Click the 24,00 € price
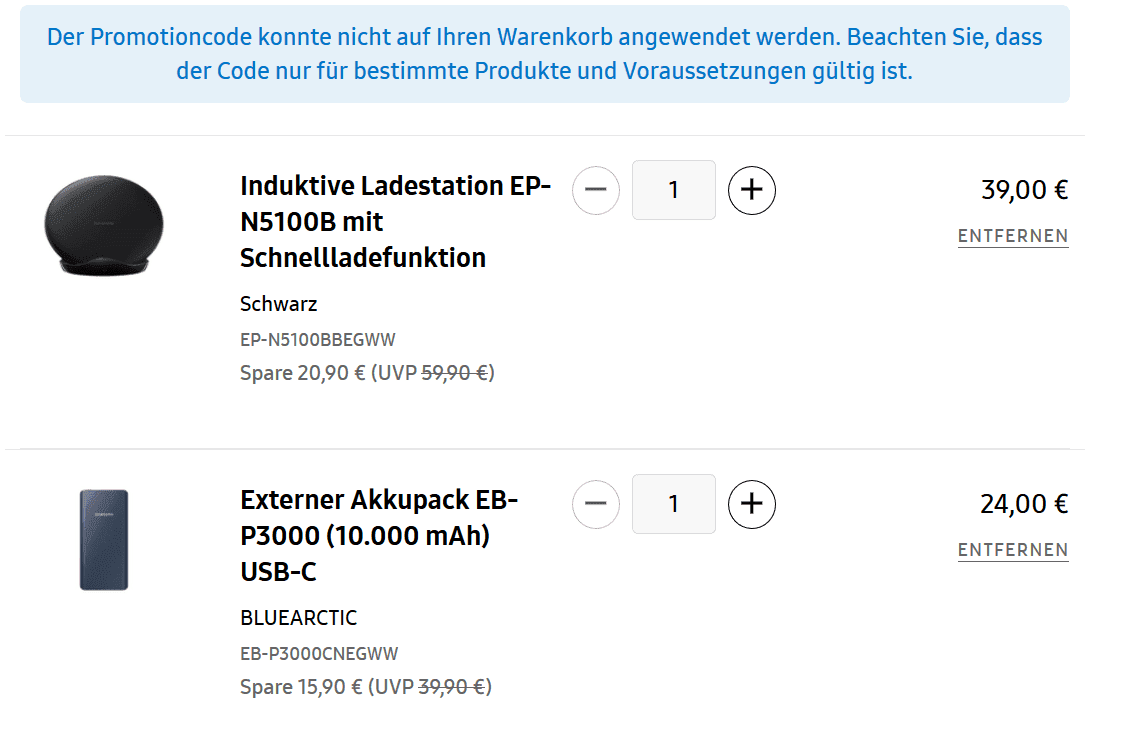Screen dimensions: 1140x739 coord(1024,504)
